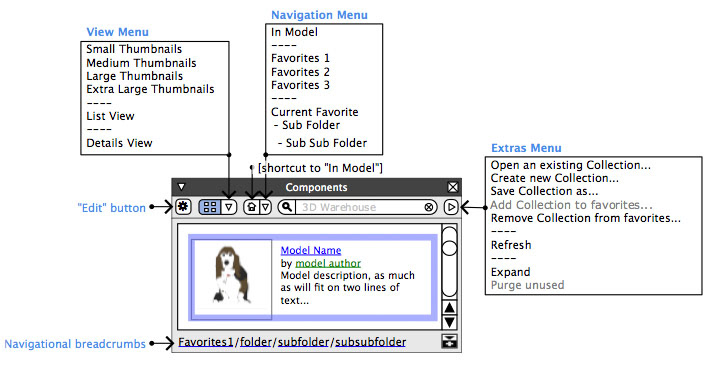Viewport: 721px width, 365px height.
Task: Select List View in View Menu
Action: point(110,116)
